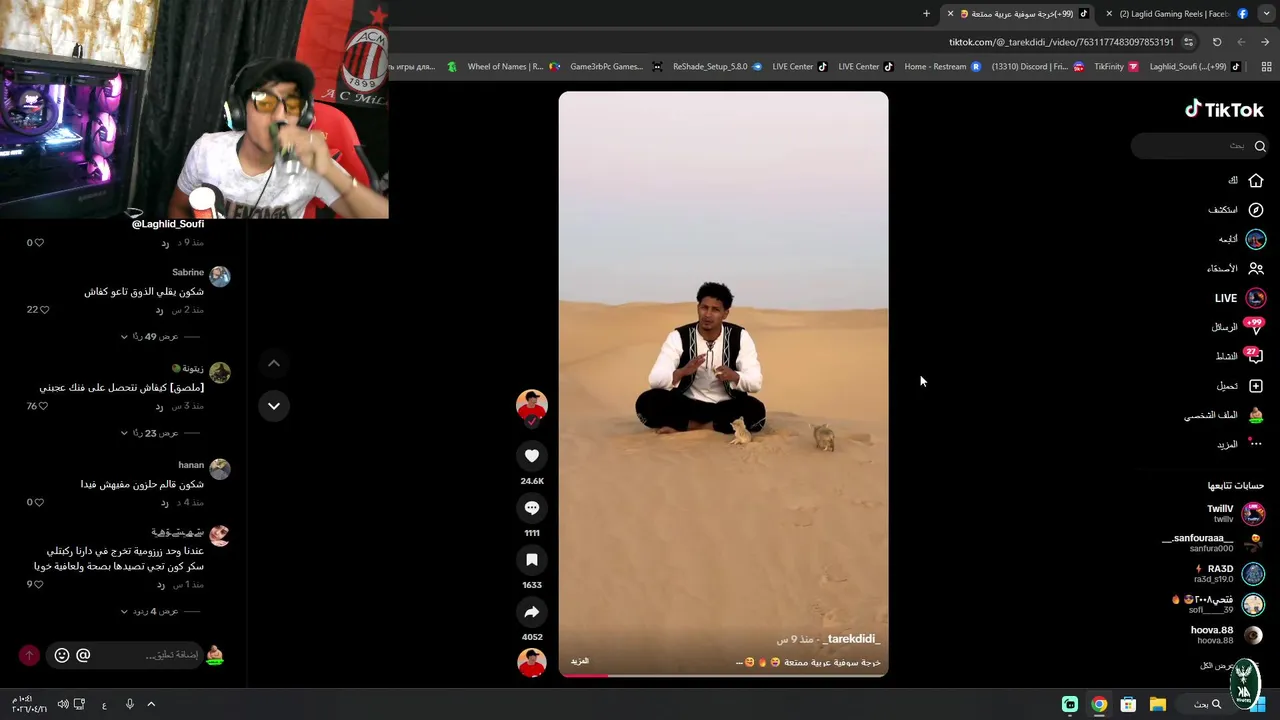Switch to Laglid Gaming Reels Facebook tab
Viewport: 1280px width, 720px height.
click(x=1177, y=14)
